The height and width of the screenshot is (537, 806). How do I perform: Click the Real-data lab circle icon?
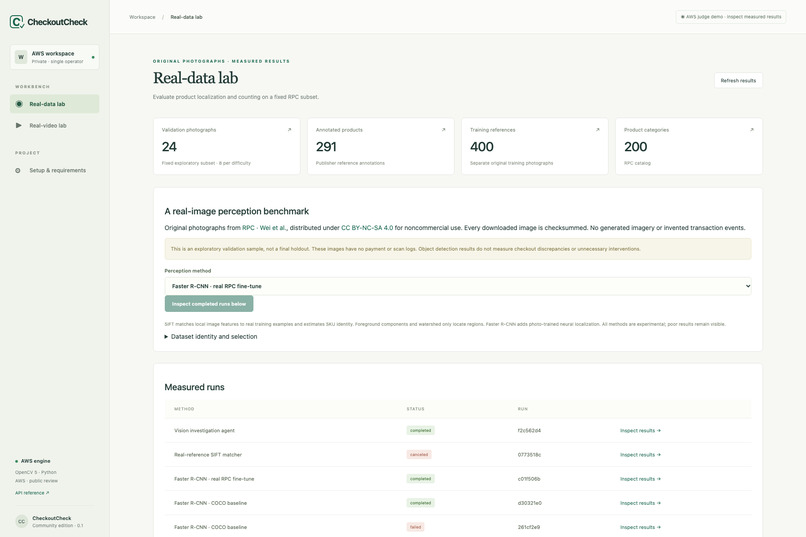pos(19,104)
